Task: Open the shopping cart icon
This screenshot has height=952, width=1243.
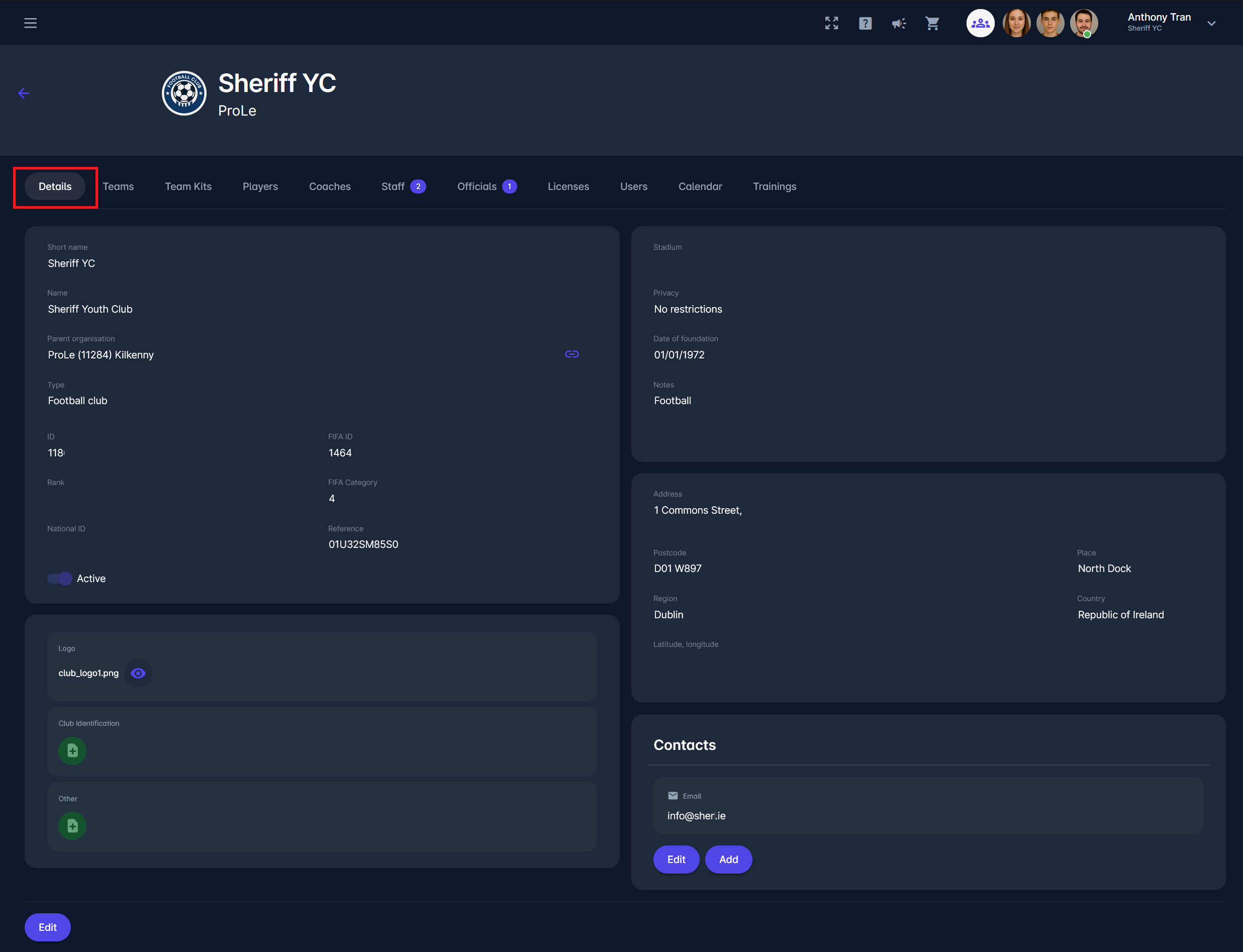Action: click(x=932, y=23)
